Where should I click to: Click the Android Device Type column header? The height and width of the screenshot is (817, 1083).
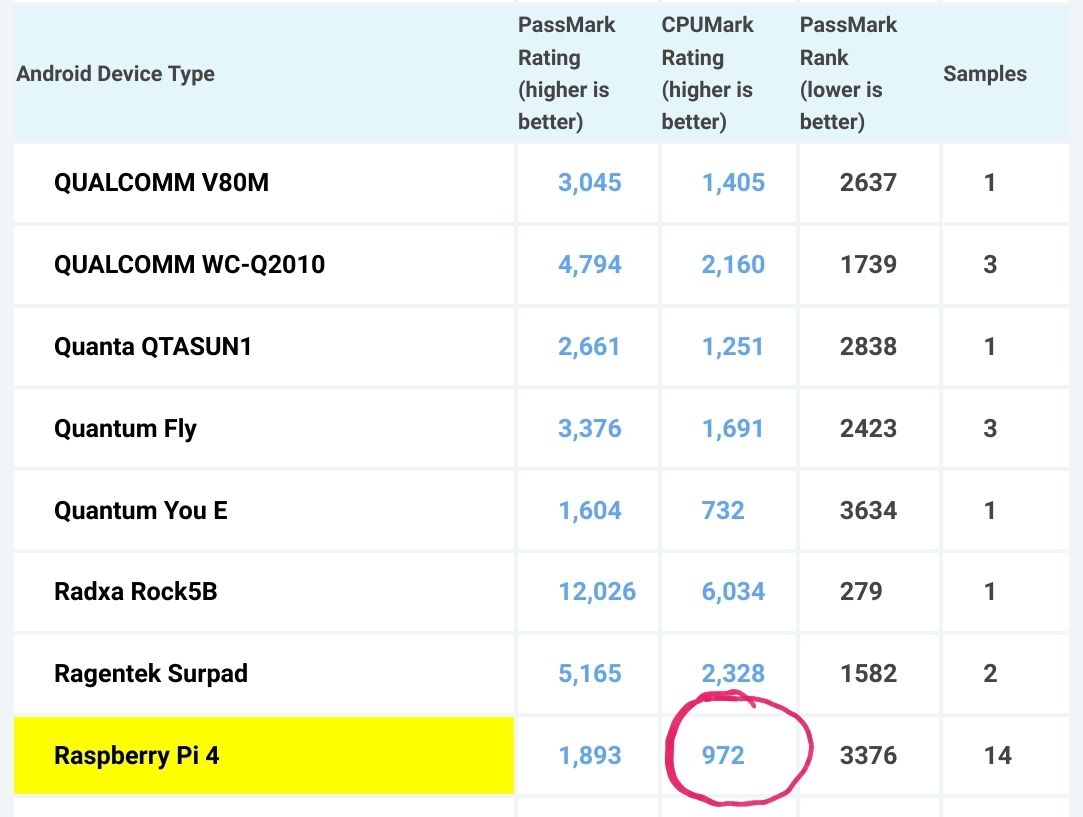[x=115, y=74]
